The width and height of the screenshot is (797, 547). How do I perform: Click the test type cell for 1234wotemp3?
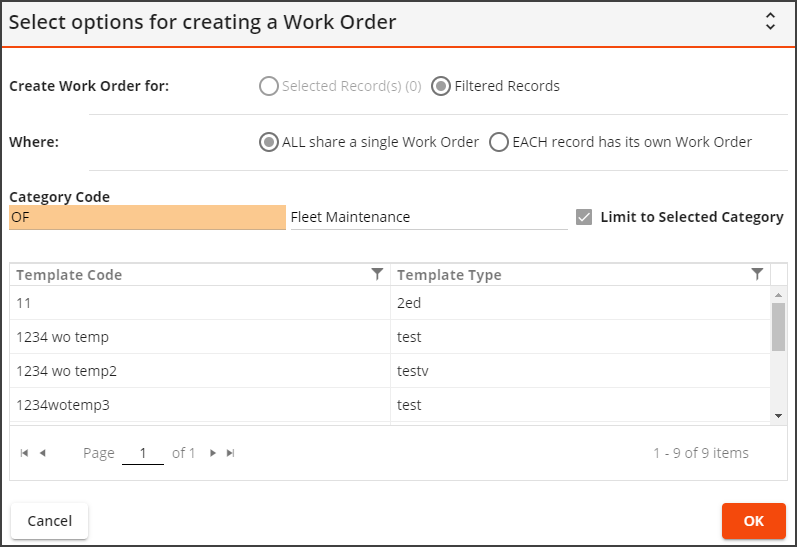click(x=580, y=405)
